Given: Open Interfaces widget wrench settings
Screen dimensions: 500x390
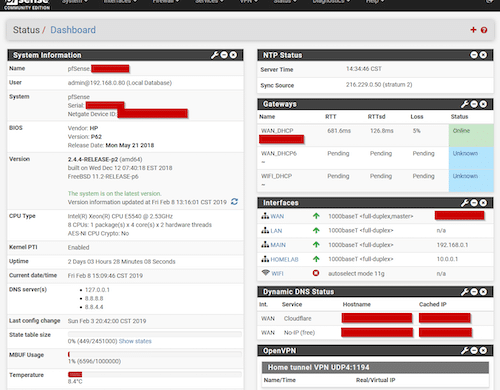Looking at the screenshot, I should tap(465, 203).
